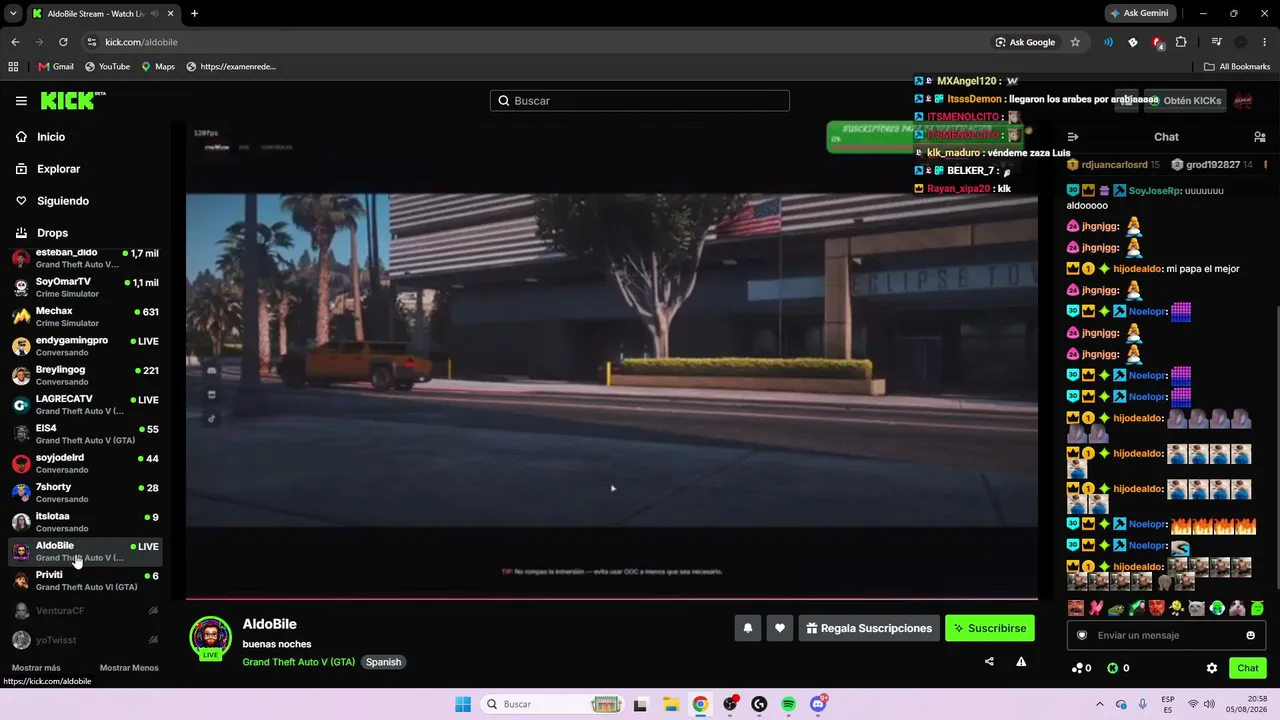Open itslotaa channel in sidebar
The image size is (1280, 720).
click(x=85, y=522)
